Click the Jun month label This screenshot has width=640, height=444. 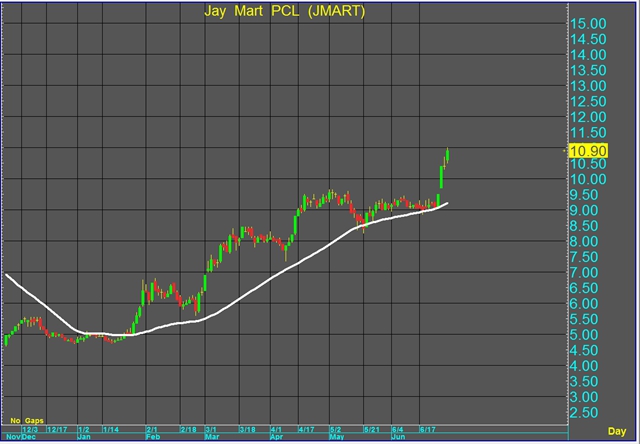tap(399, 437)
